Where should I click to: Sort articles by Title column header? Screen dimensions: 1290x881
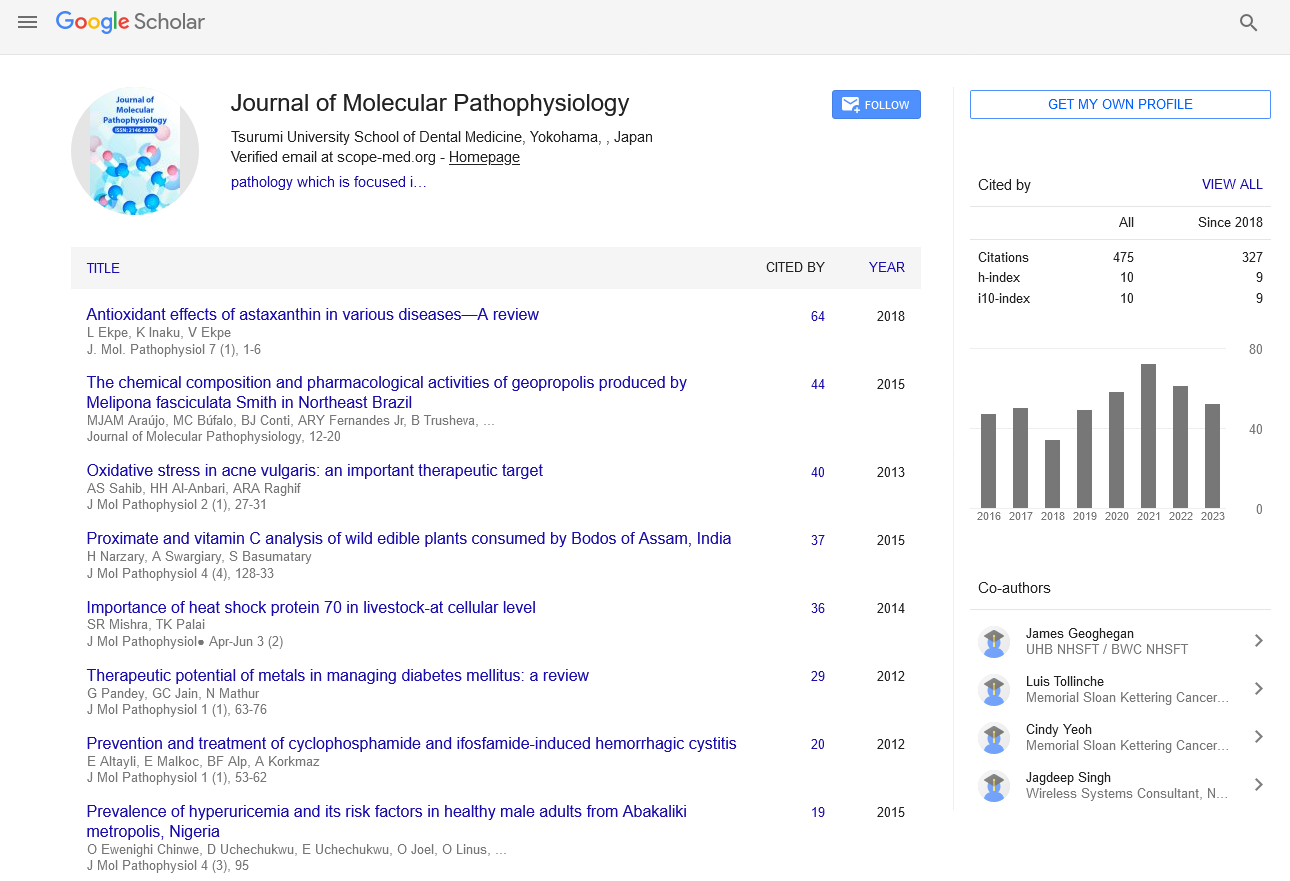pos(103,268)
